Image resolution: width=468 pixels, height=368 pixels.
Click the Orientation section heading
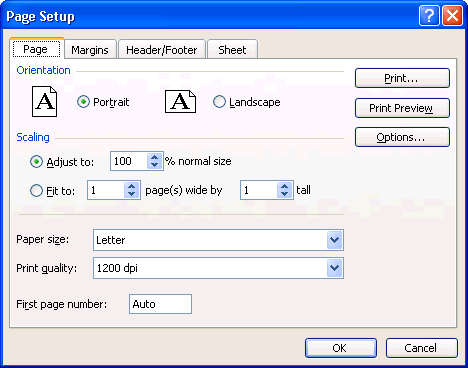coord(43,70)
